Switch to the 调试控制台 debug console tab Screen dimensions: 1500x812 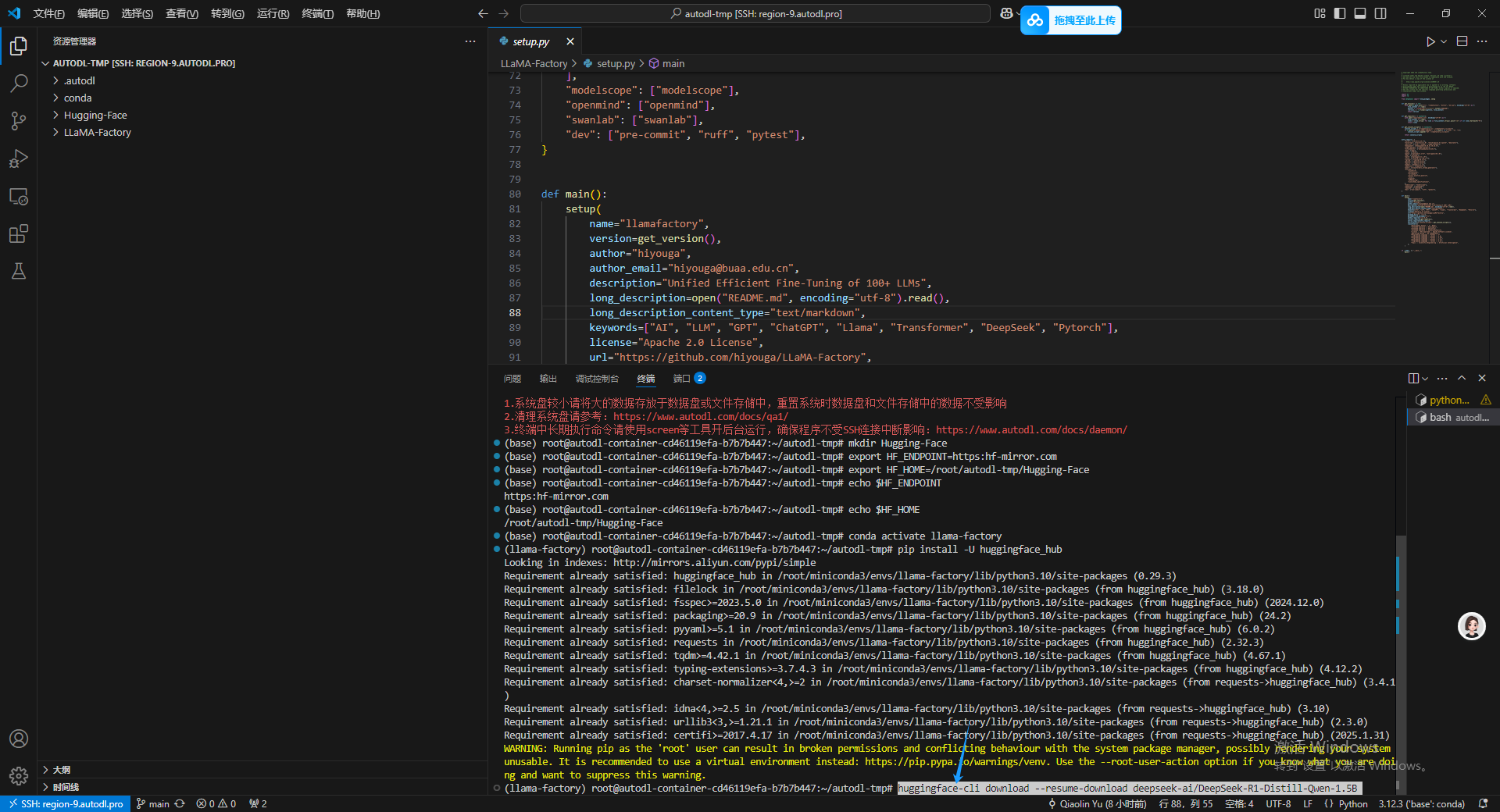(x=597, y=379)
